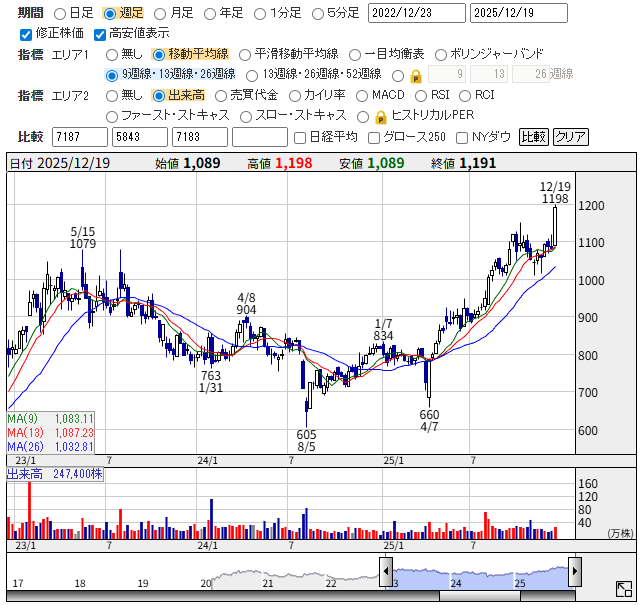Click the 5/15 1079 high price label

coord(83,238)
